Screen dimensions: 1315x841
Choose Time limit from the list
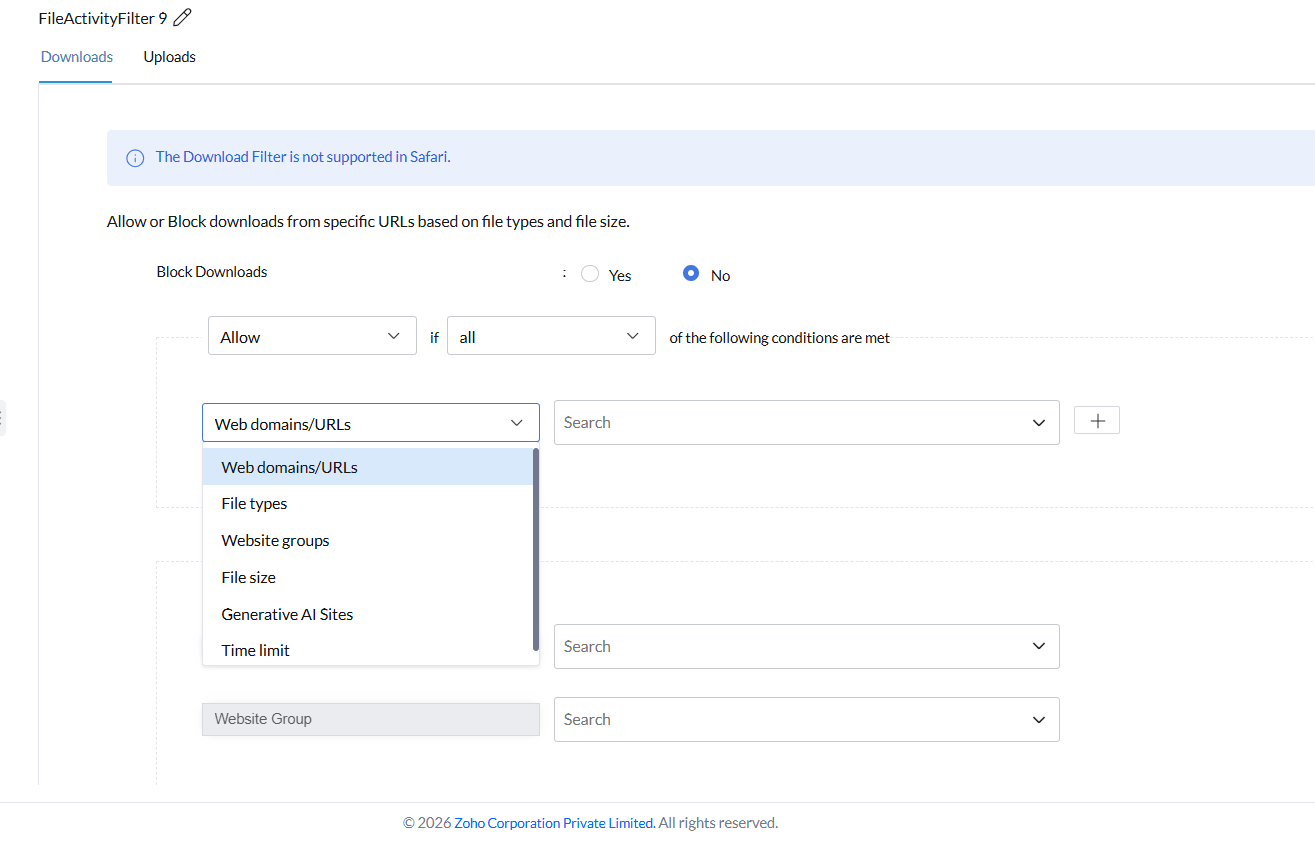(x=368, y=650)
